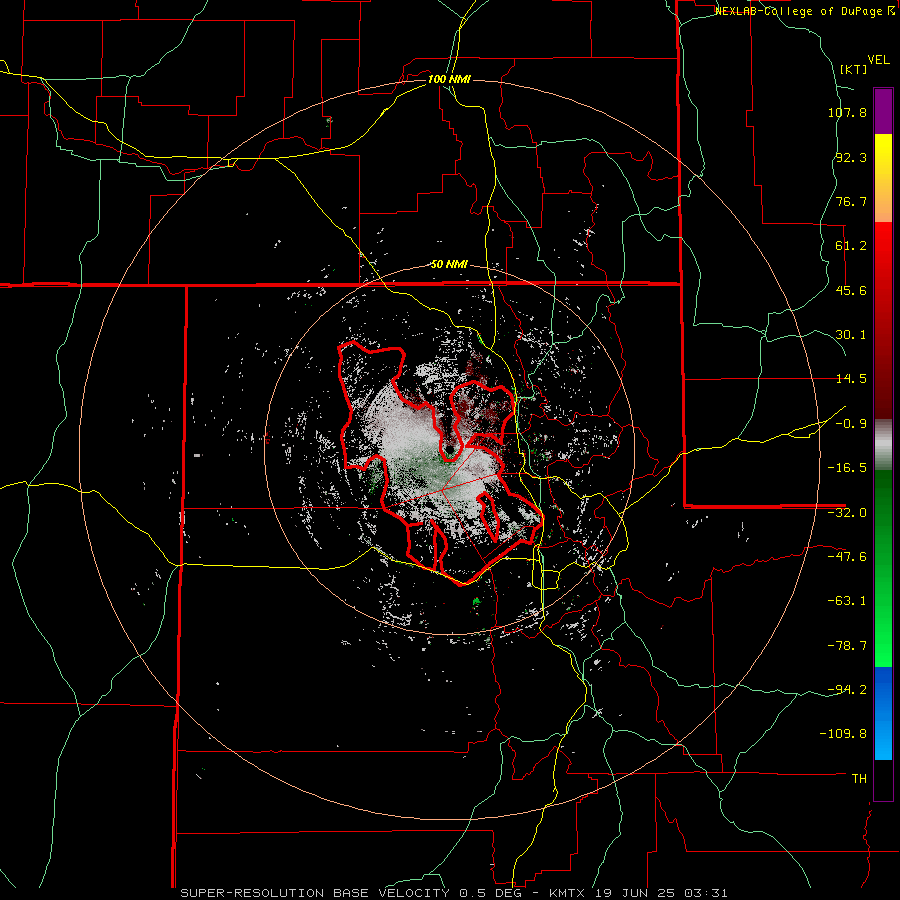Click the purple segment of velocity color bar
The image size is (900, 900).
pyautogui.click(x=883, y=111)
